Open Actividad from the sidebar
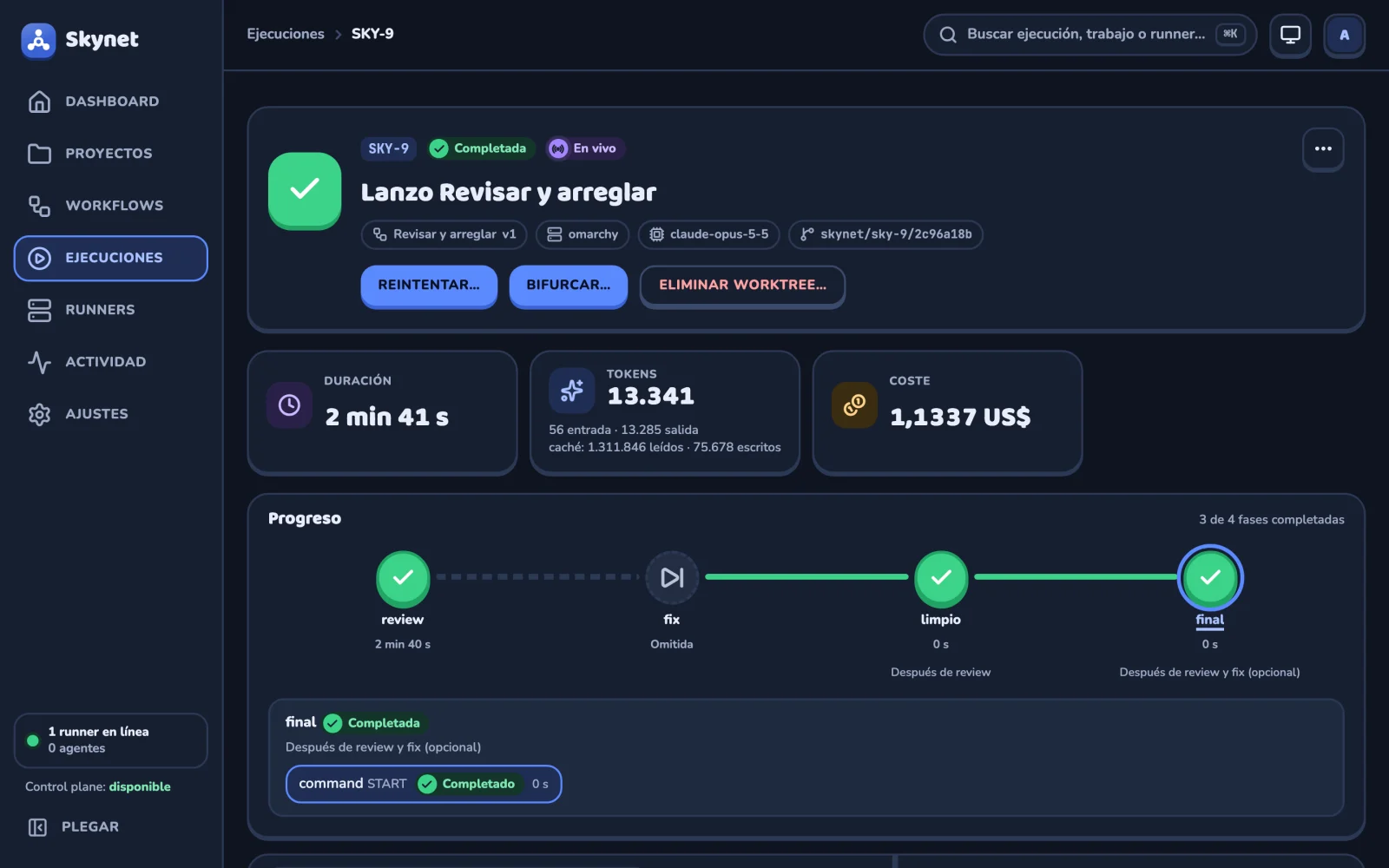Screen dimensions: 1389x868 point(111,362)
